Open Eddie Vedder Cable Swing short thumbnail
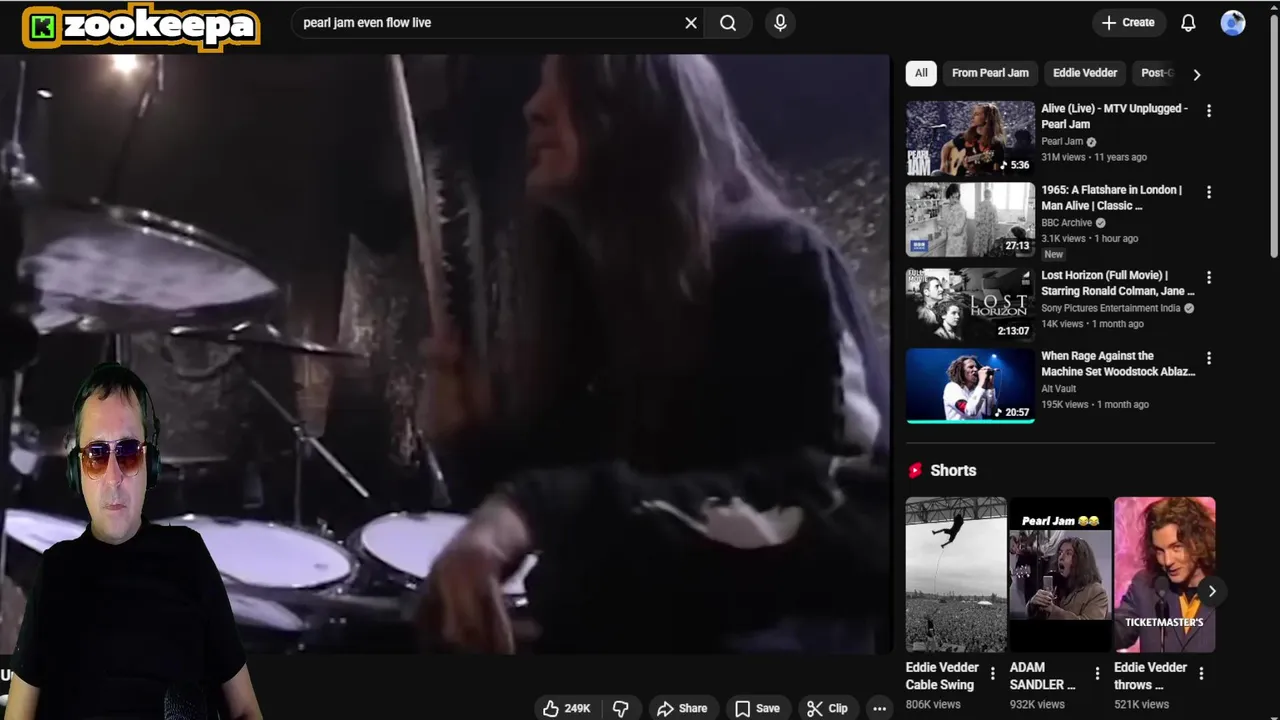Viewport: 1280px width, 720px height. point(956,574)
